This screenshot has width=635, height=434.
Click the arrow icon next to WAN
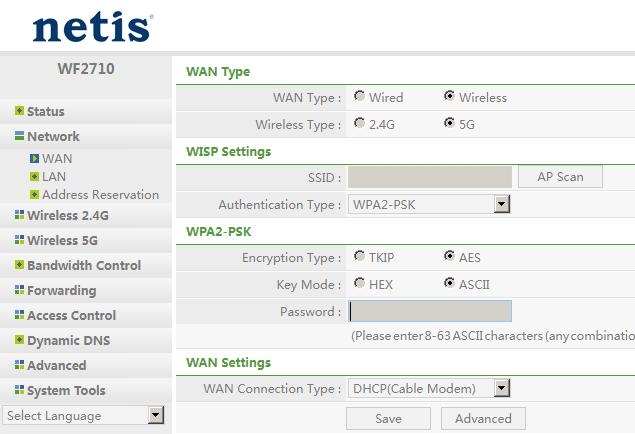34,158
